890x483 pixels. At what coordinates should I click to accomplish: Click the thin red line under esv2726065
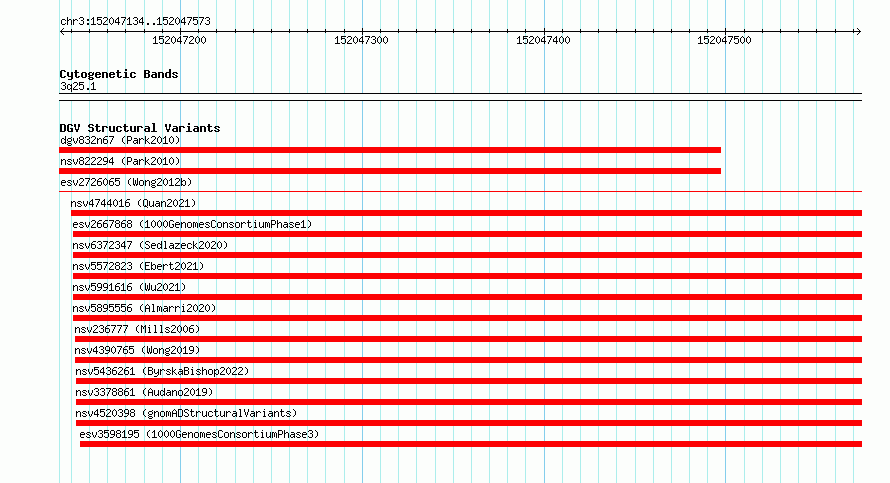pyautogui.click(x=460, y=192)
